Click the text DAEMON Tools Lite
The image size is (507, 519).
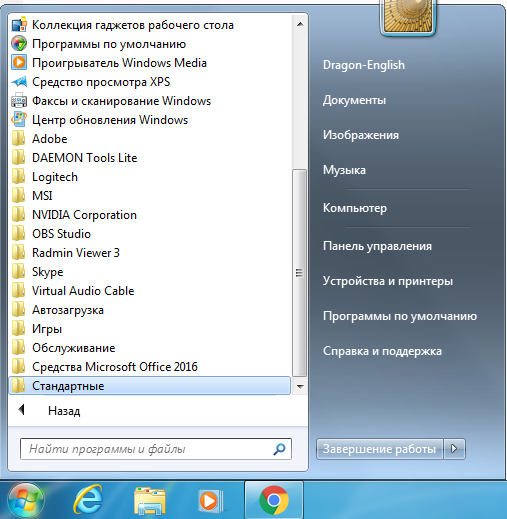pos(85,158)
